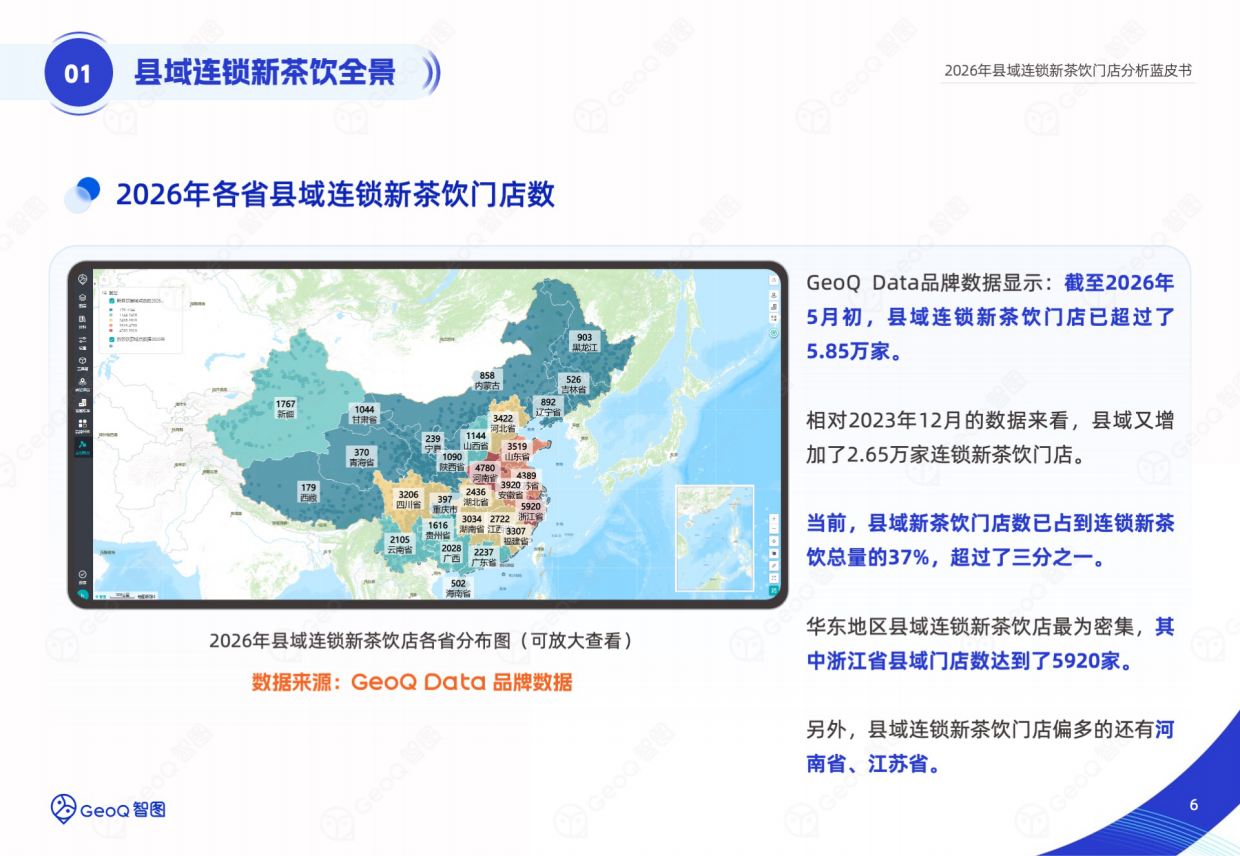Open the cube toolbox (工具箱) icon

click(x=83, y=361)
